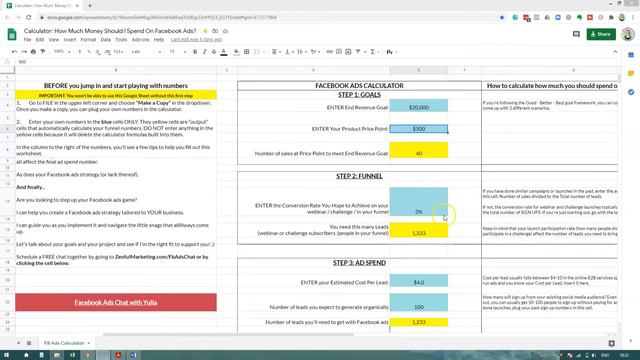Click the Merge cells icon

tap(257, 52)
